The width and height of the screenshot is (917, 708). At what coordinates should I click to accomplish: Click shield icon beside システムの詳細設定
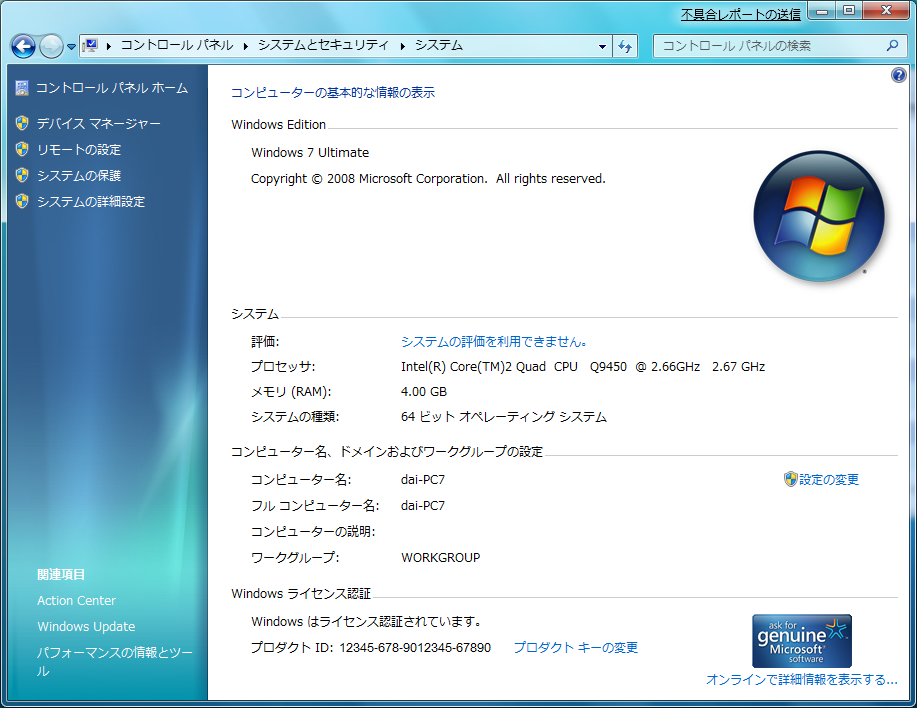click(22, 201)
